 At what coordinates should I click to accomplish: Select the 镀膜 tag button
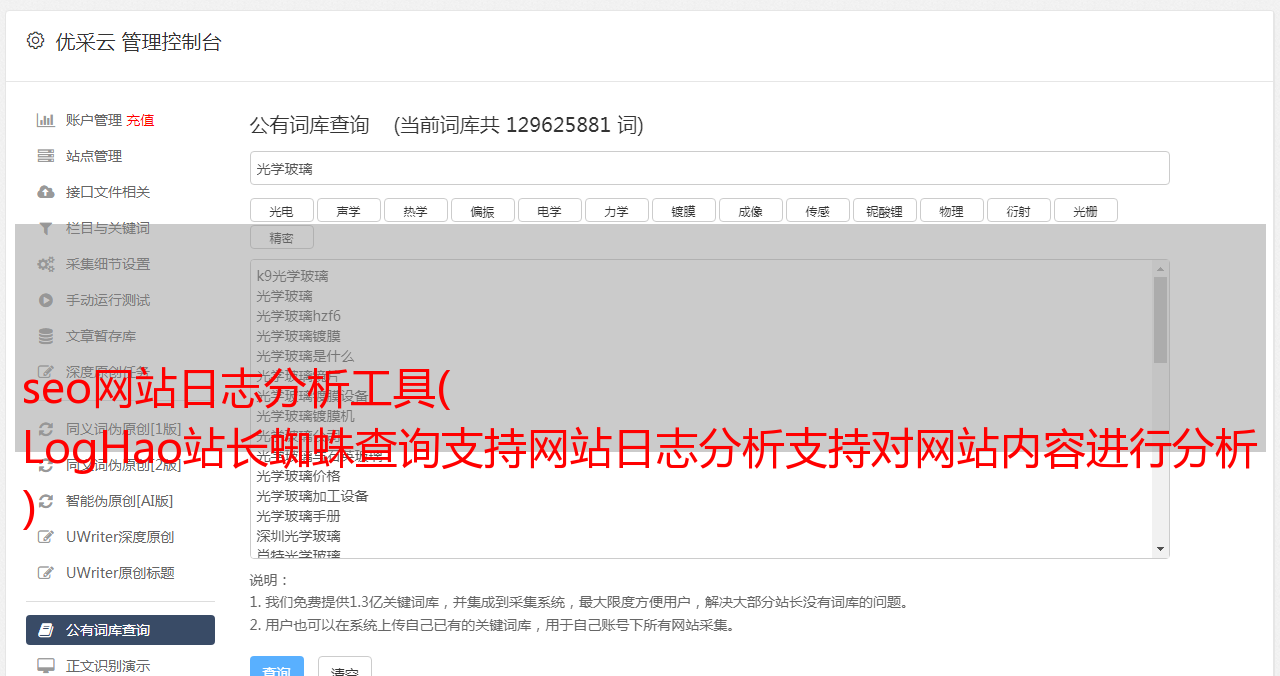(684, 210)
